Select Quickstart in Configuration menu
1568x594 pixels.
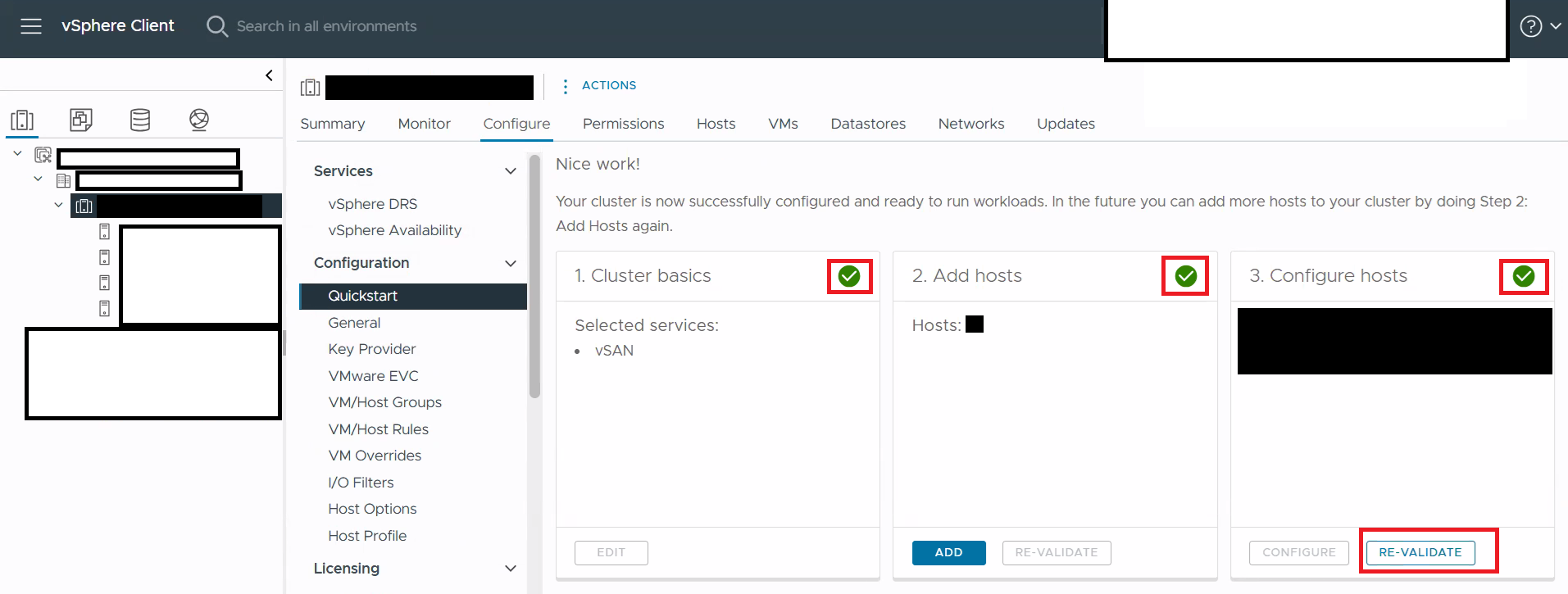(x=413, y=296)
